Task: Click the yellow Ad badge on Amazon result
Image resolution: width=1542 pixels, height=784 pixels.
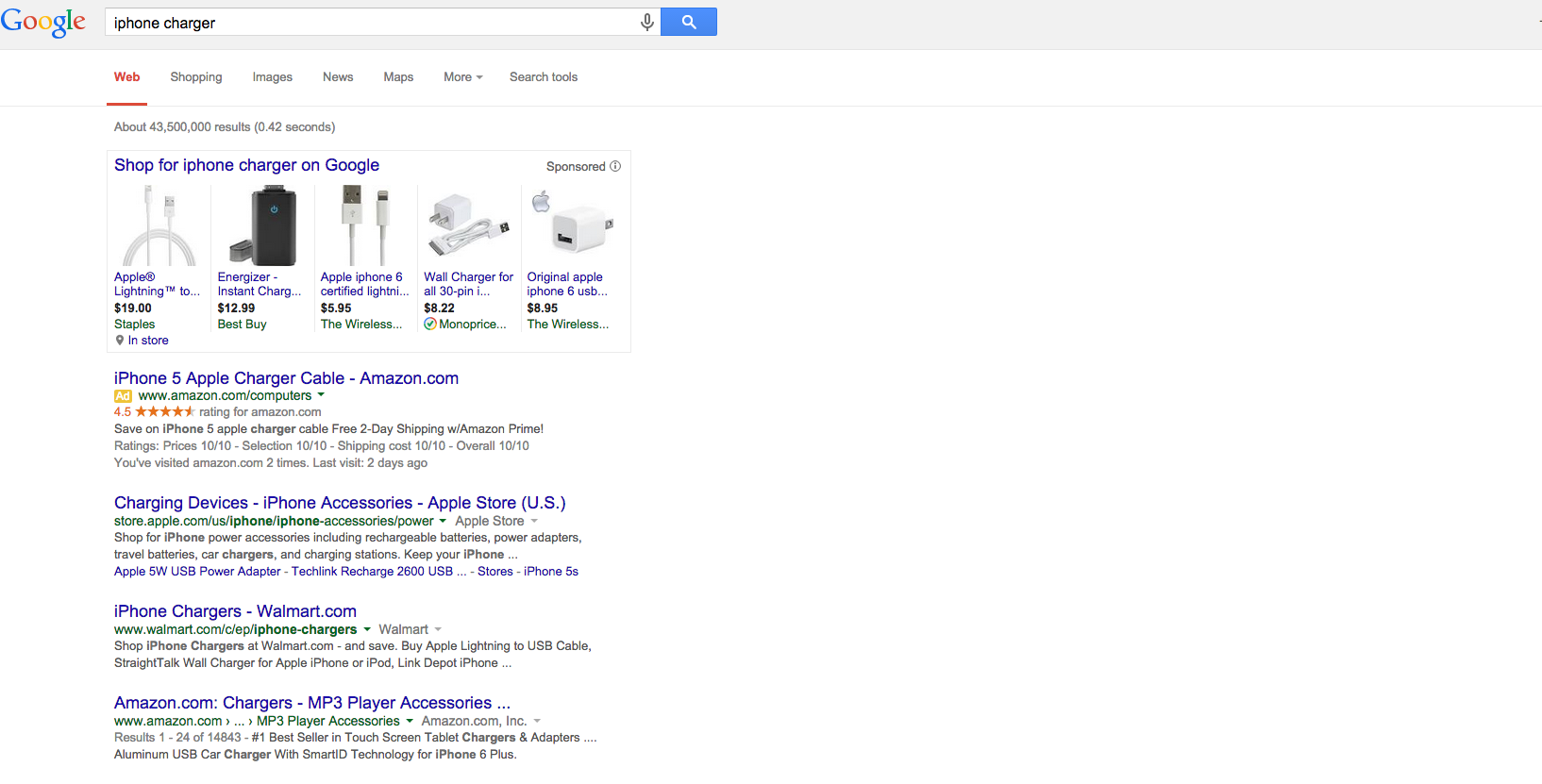Action: (x=123, y=396)
